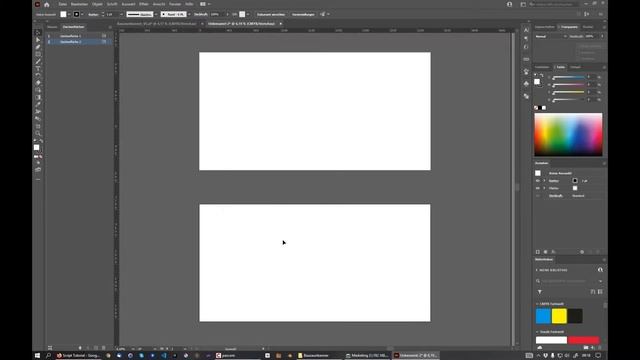Pick a color from the spectrum ramp
Viewport: 640px width, 360px height.
(568, 135)
